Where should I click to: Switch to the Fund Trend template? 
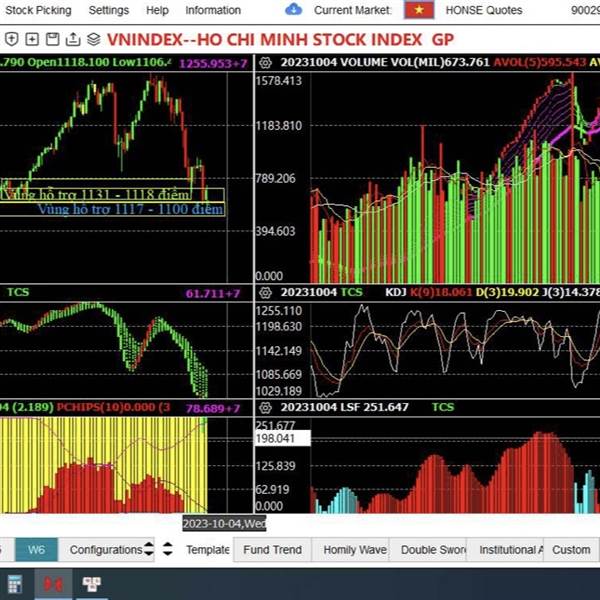pos(272,550)
